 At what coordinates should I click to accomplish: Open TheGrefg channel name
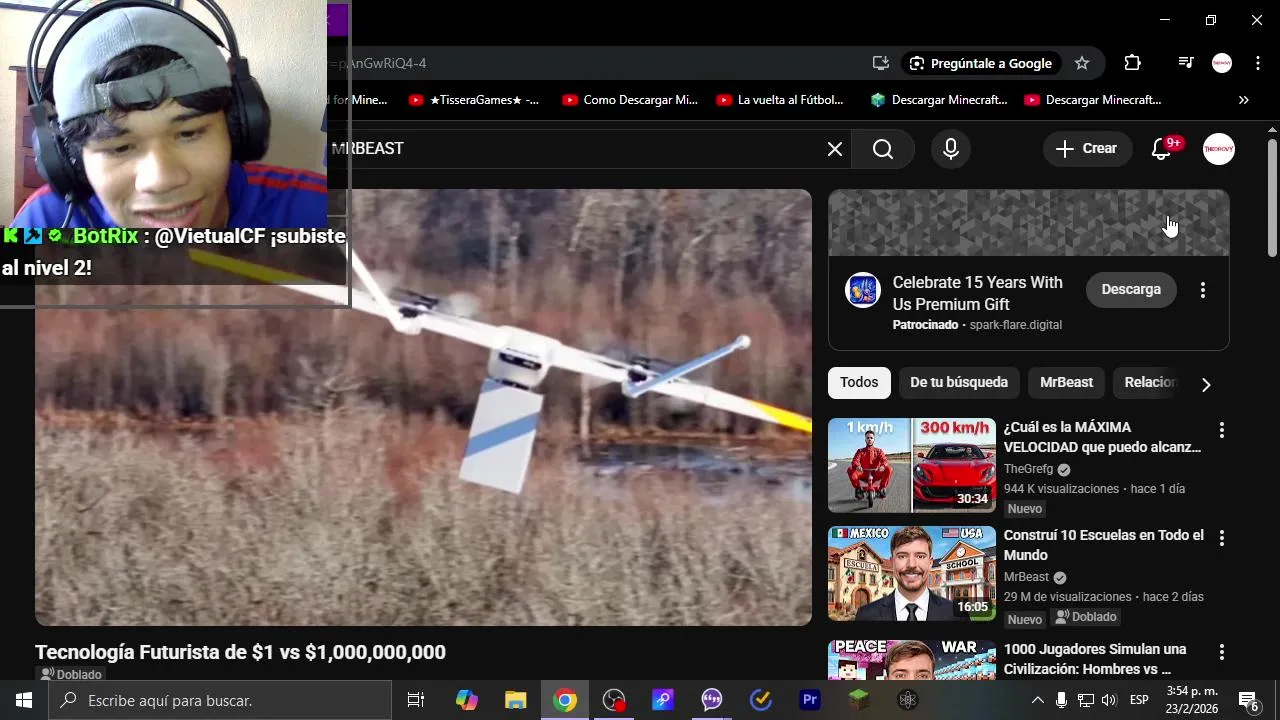(1029, 469)
